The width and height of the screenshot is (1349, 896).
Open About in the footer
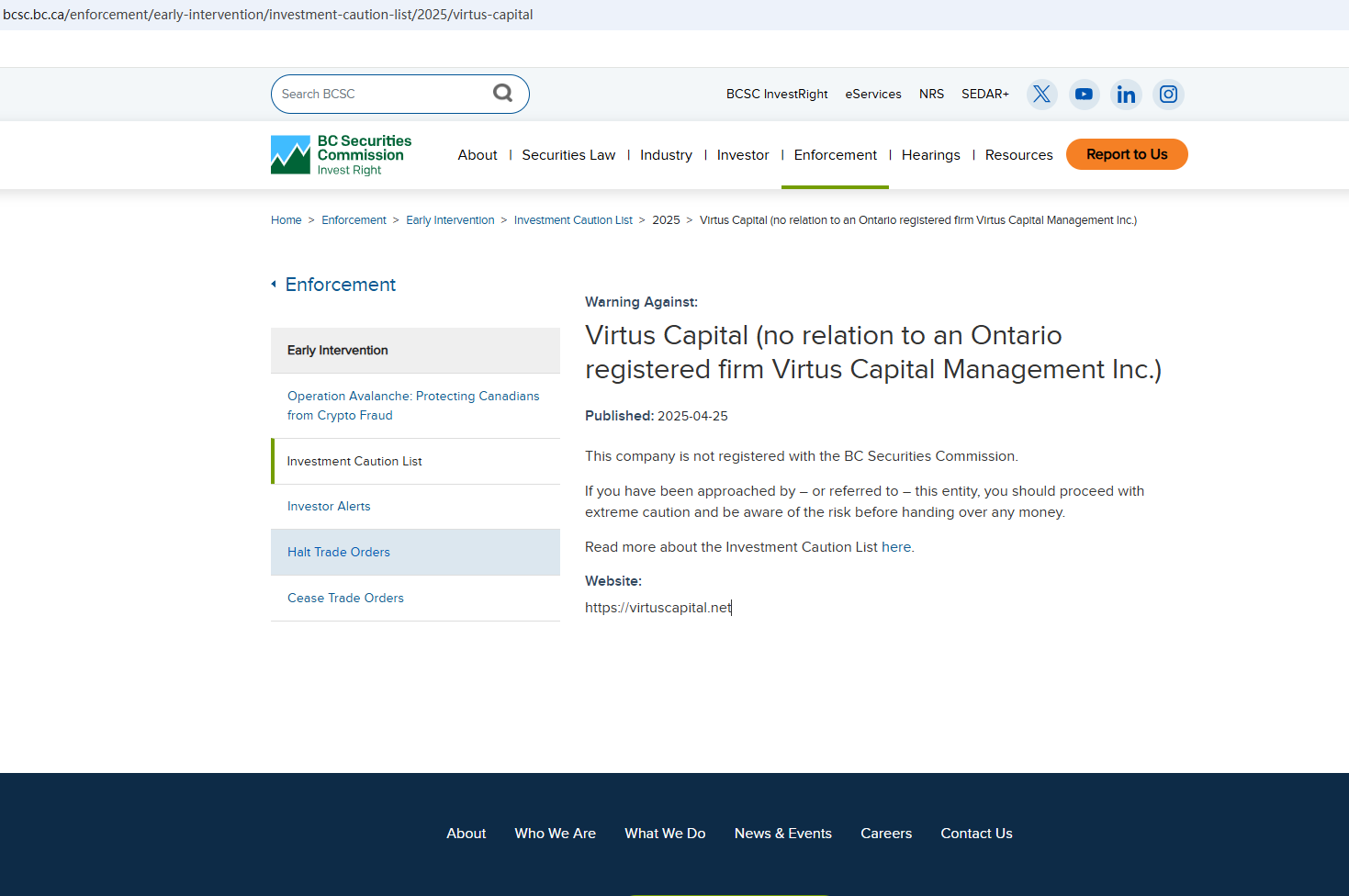[467, 834]
